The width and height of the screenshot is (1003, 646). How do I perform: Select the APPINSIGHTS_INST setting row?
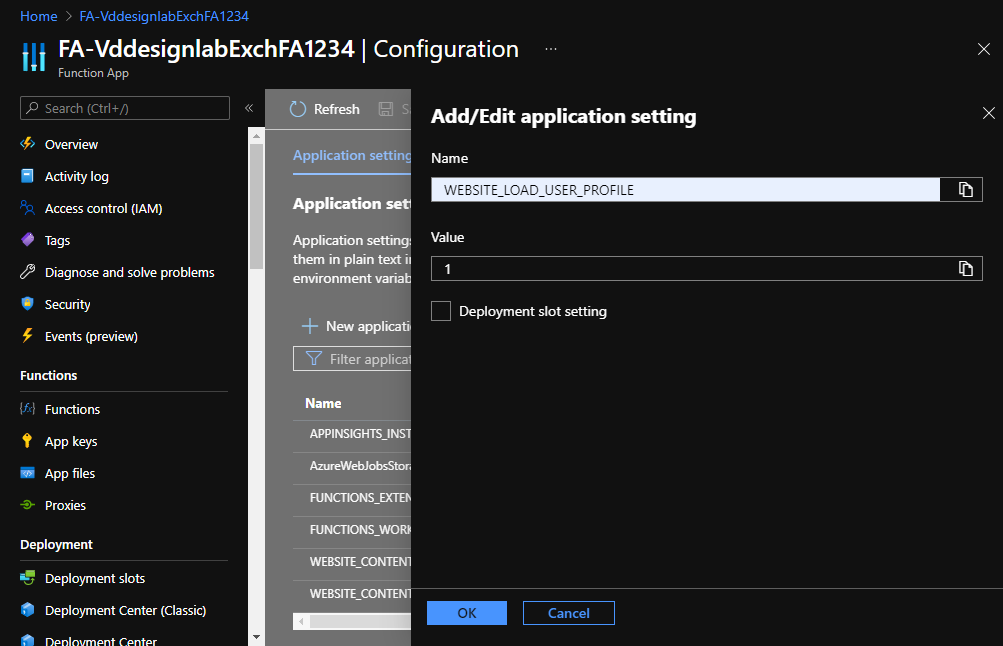point(352,434)
